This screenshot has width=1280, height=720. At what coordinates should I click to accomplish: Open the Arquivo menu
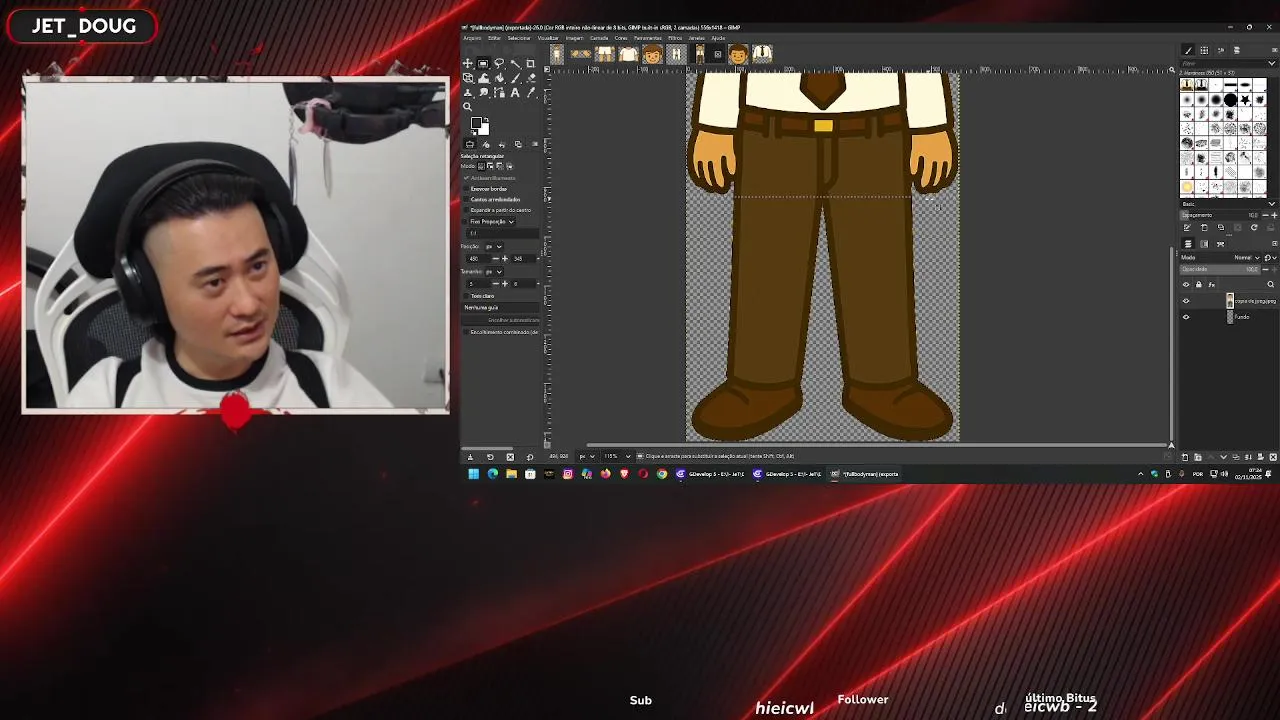(472, 38)
